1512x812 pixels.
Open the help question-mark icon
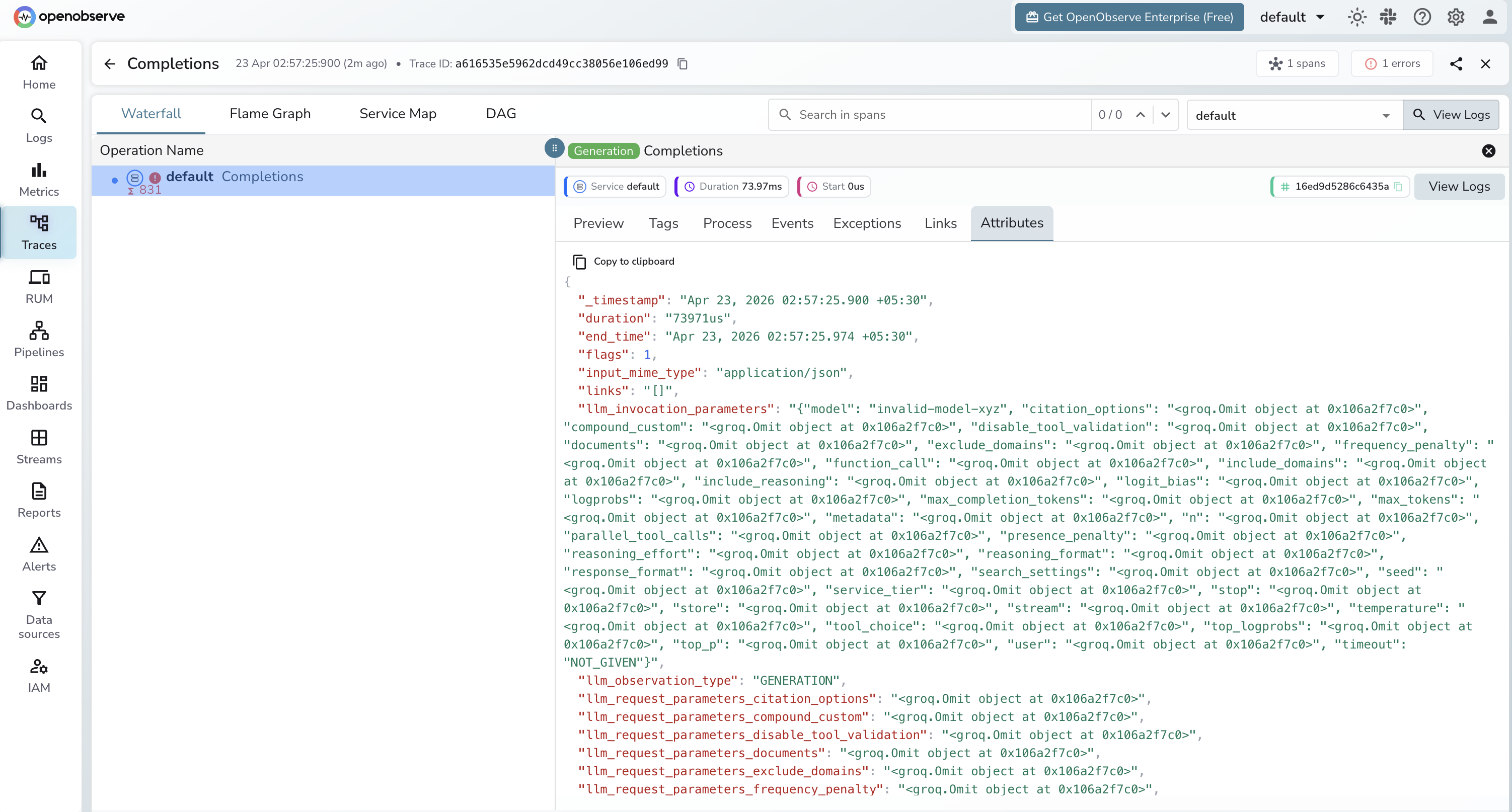(x=1422, y=17)
